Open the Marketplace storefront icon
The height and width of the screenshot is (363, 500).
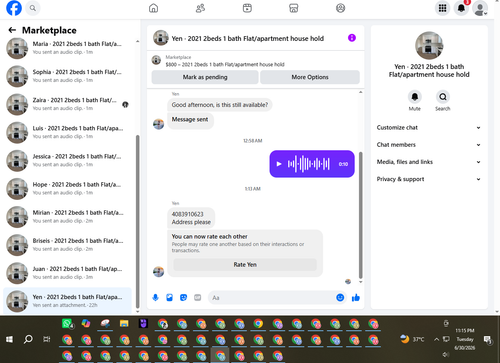(294, 8)
